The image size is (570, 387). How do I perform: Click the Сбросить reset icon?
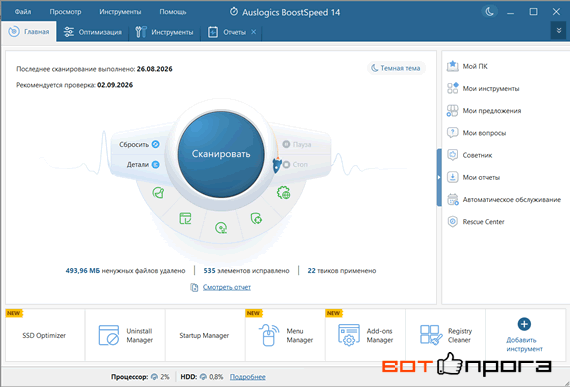click(x=156, y=144)
